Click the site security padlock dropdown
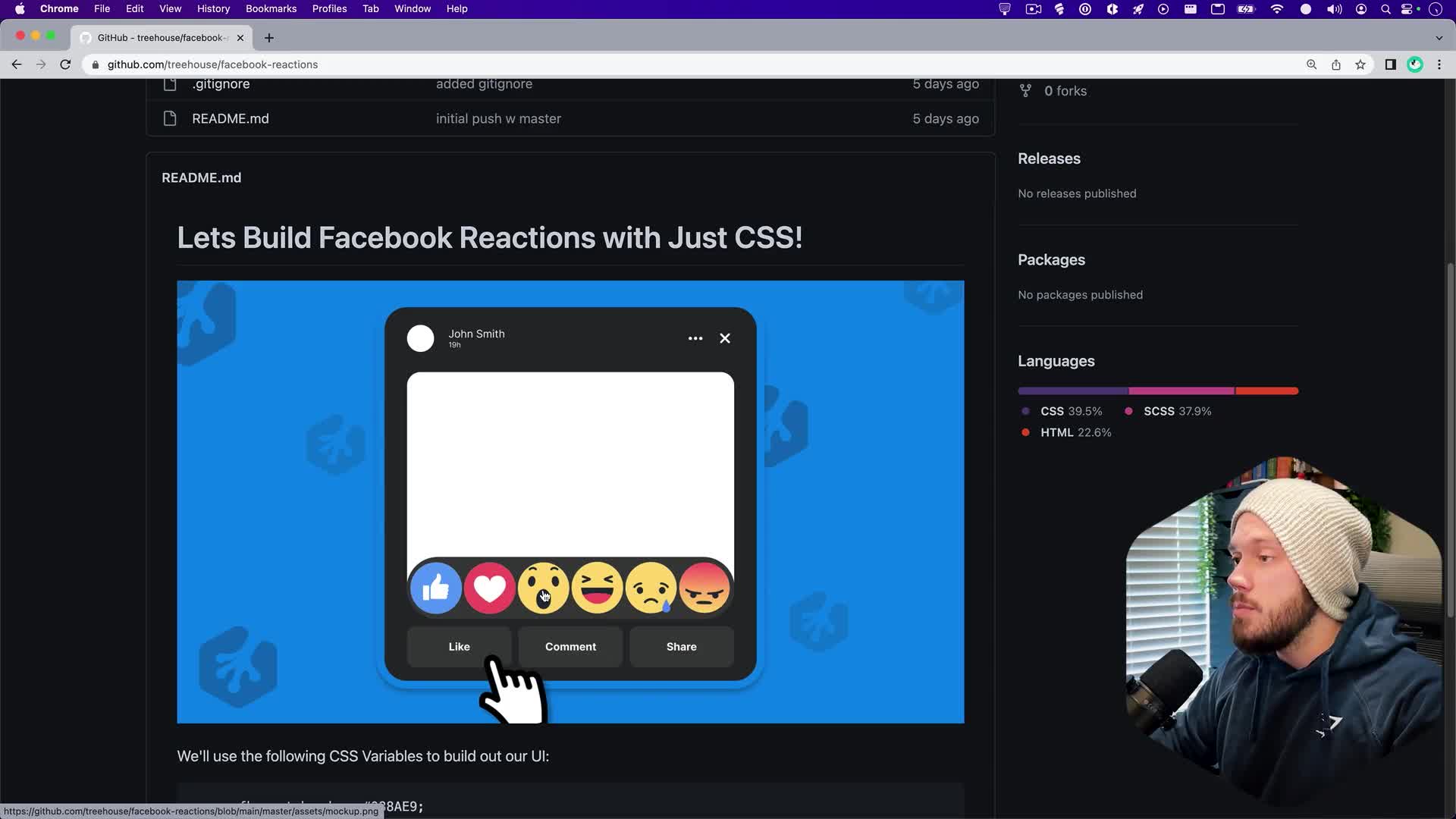Viewport: 1456px width, 819px height. [96, 64]
